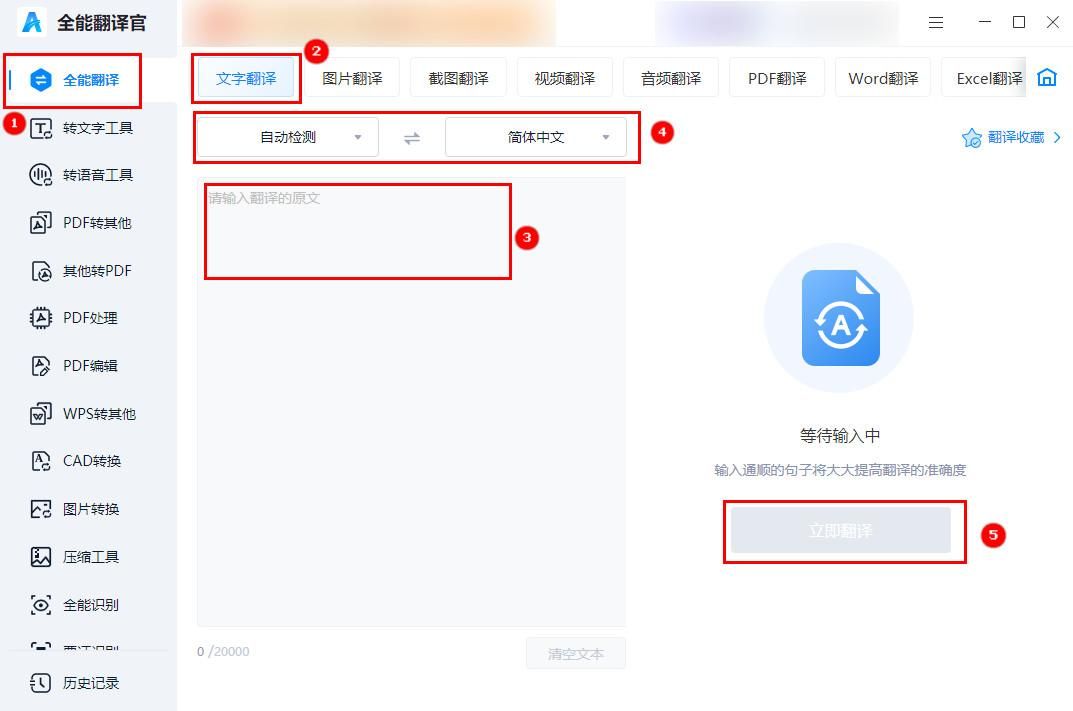Viewport: 1073px width, 711px height.
Task: Click the home icon beside Excel翻译
Action: point(1047,77)
